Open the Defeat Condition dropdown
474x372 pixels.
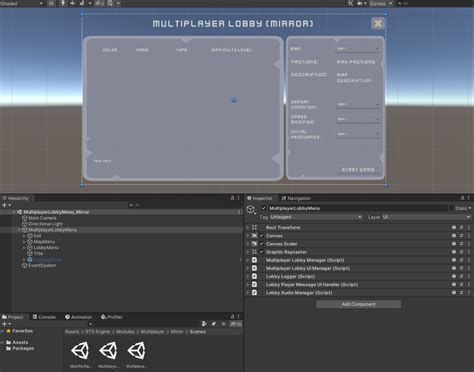tap(358, 104)
